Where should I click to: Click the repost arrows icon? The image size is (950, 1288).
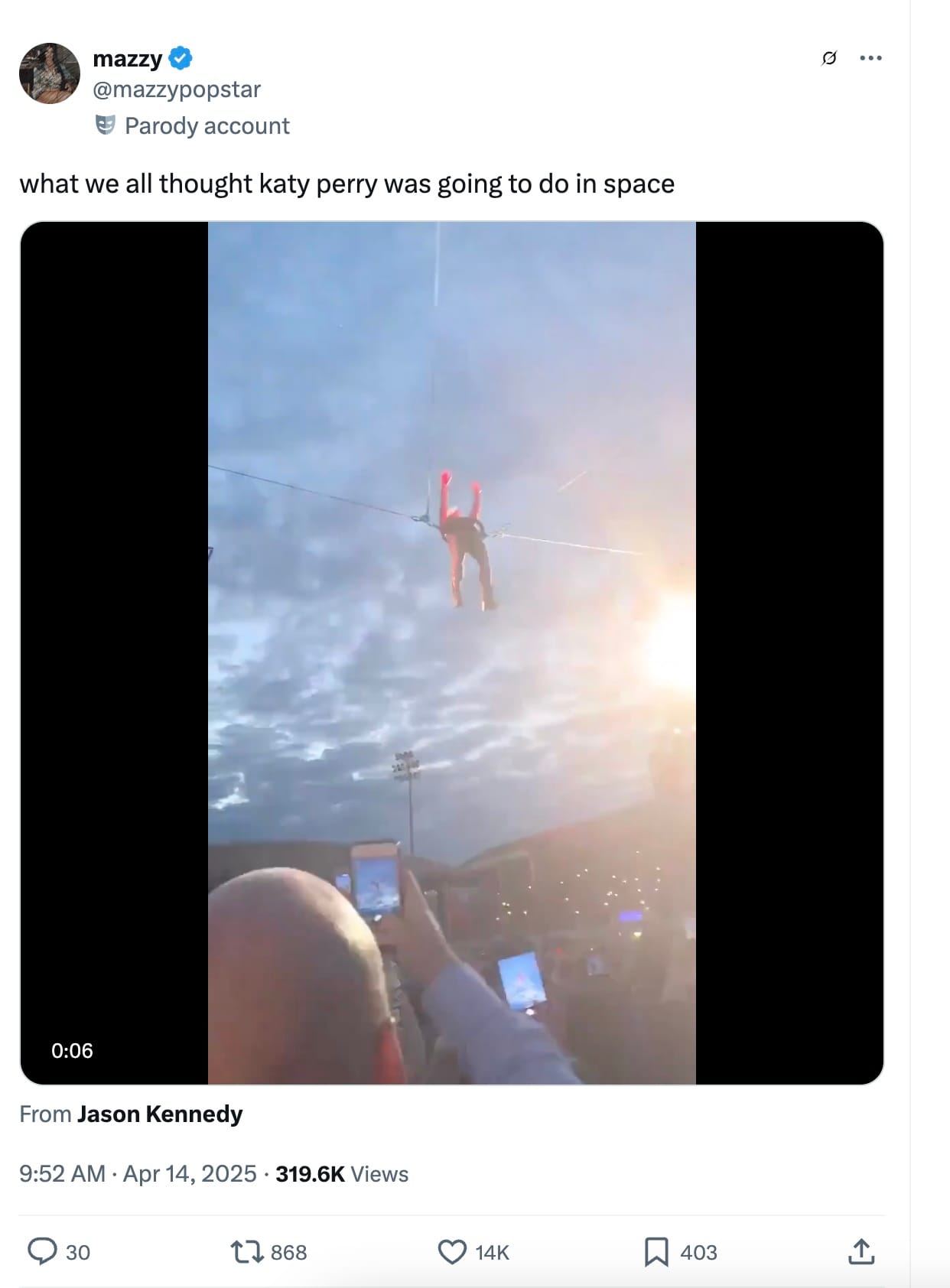coord(246,1252)
